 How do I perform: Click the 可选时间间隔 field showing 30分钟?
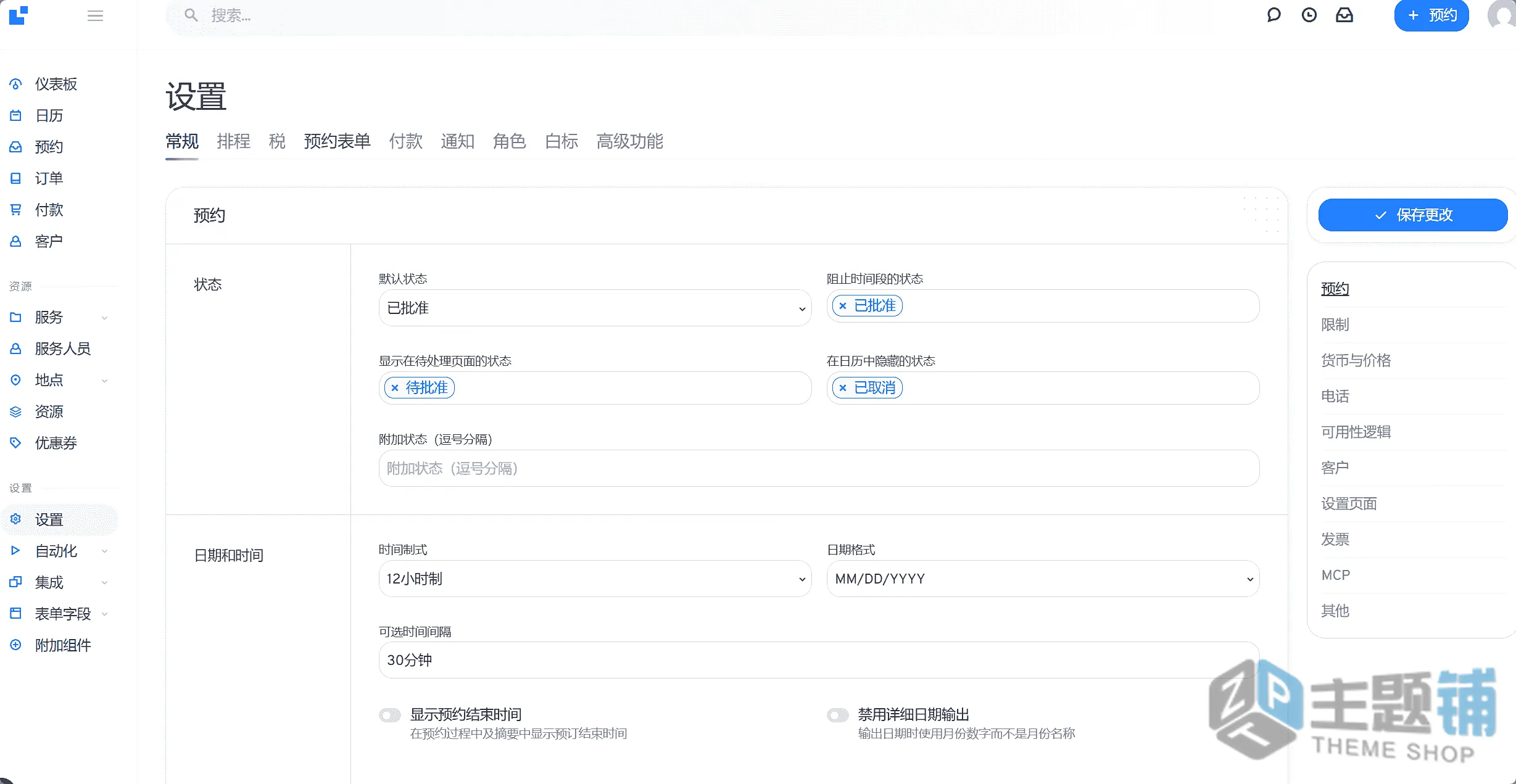pos(819,660)
